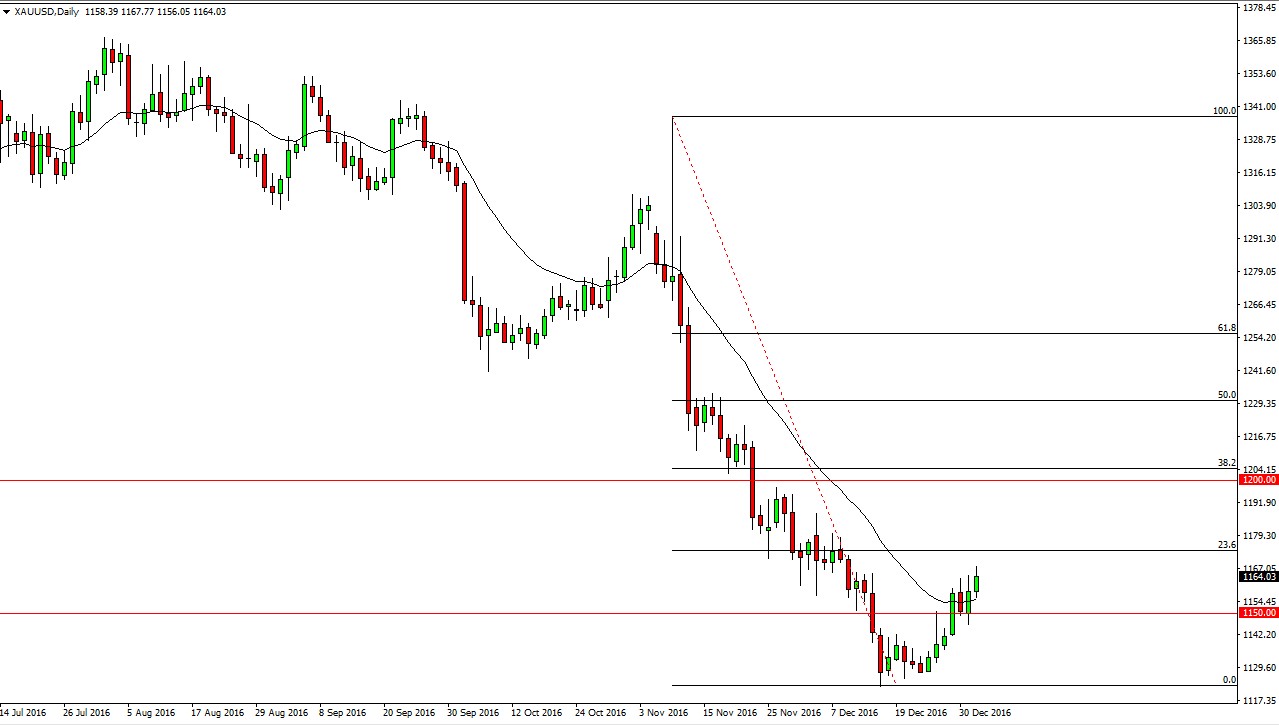Click the 24 Oct 2016 date label
This screenshot has width=1279, height=725.
600,713
